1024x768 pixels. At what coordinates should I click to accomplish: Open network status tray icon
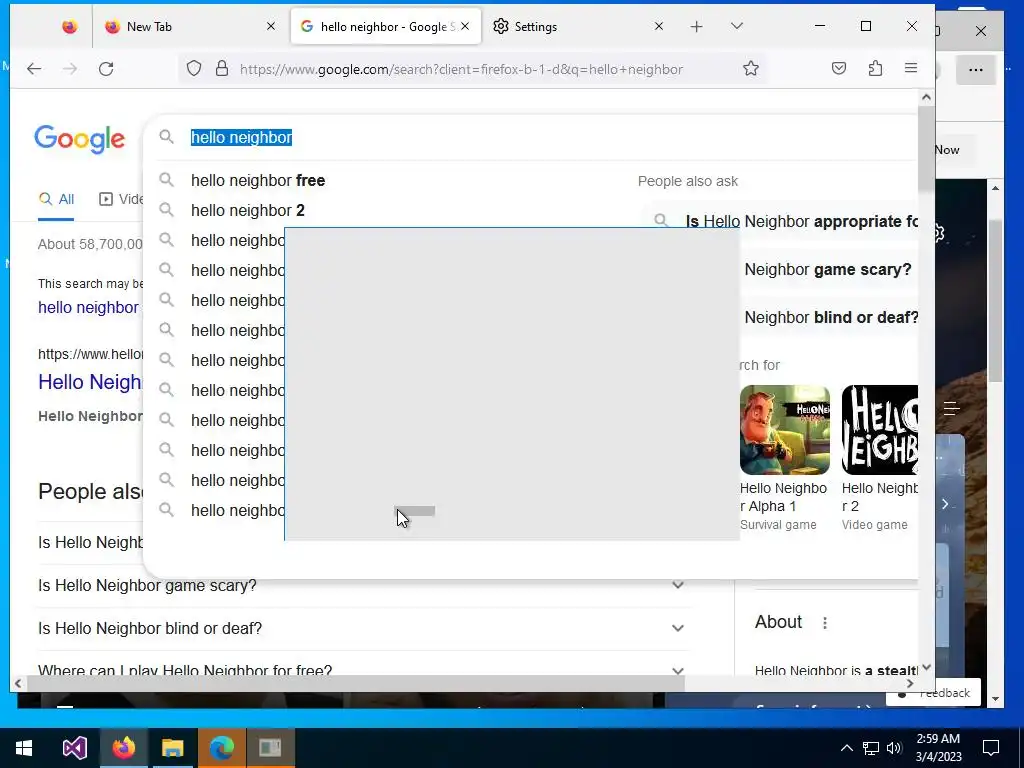click(x=871, y=748)
